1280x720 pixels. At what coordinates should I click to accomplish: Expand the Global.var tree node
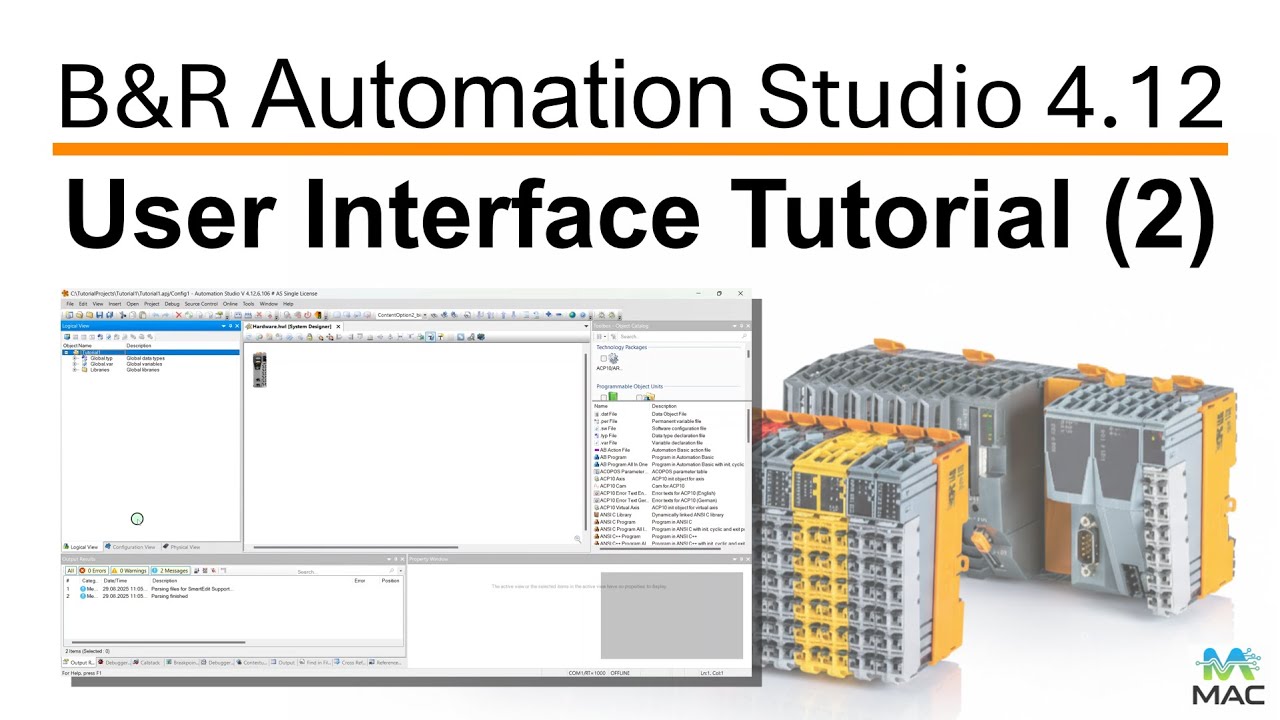[x=75, y=364]
